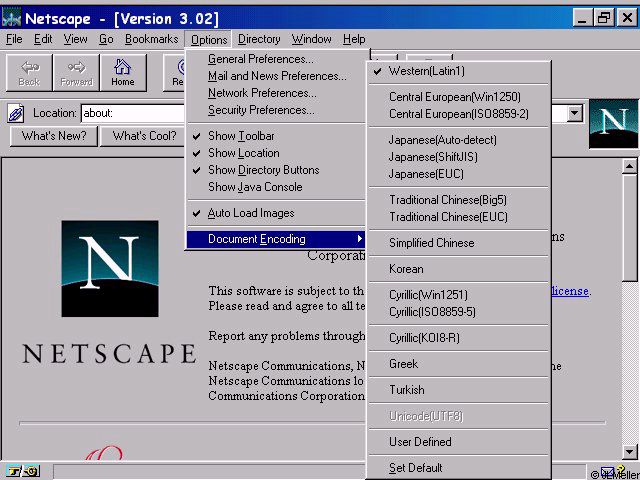This screenshot has height=480, width=640.
Task: Select Turkish encoding
Action: [x=458, y=390]
